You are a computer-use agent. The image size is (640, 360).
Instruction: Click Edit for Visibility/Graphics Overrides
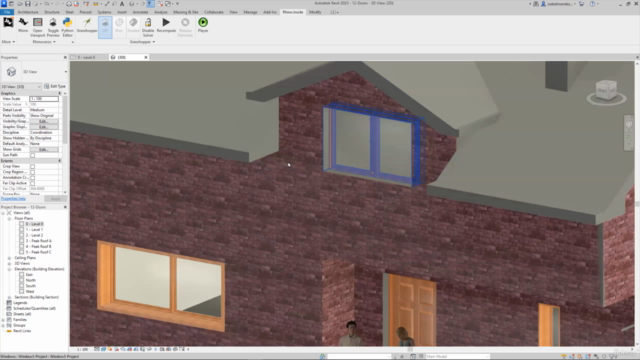click(43, 122)
